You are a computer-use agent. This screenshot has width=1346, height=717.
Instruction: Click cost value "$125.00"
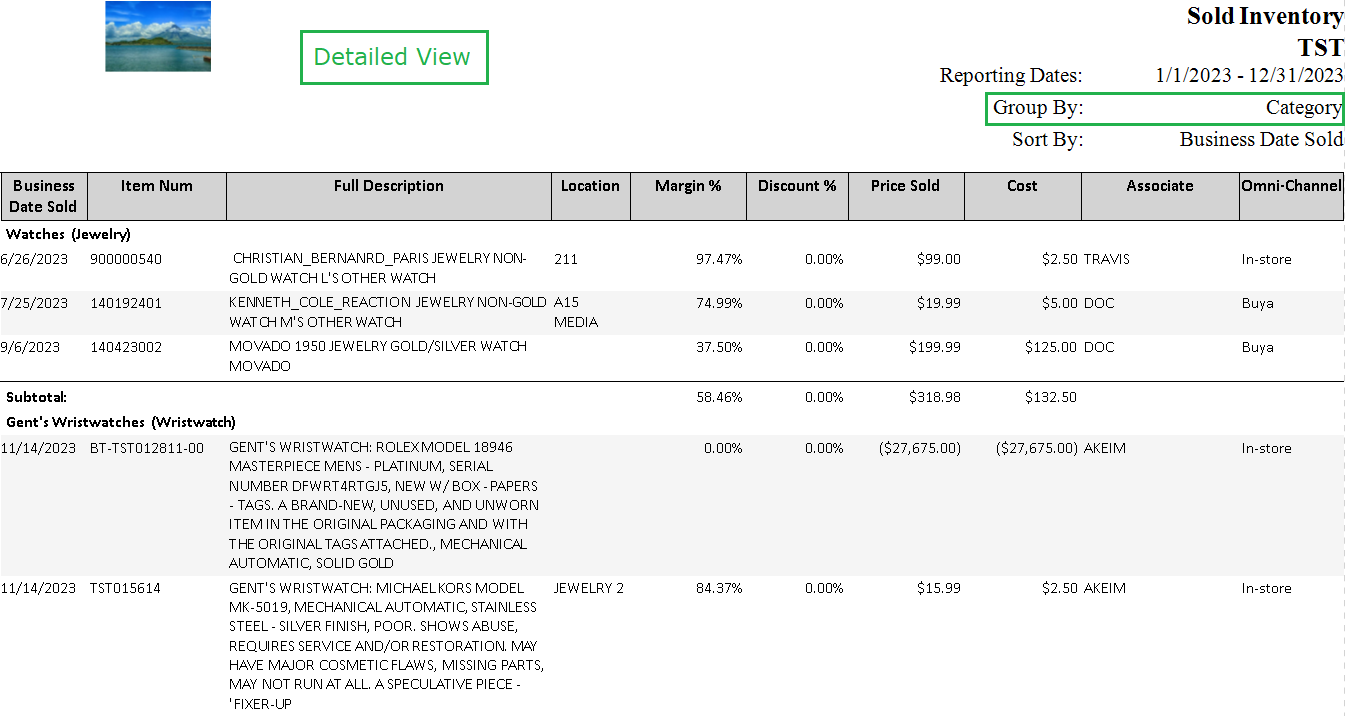(1051, 347)
